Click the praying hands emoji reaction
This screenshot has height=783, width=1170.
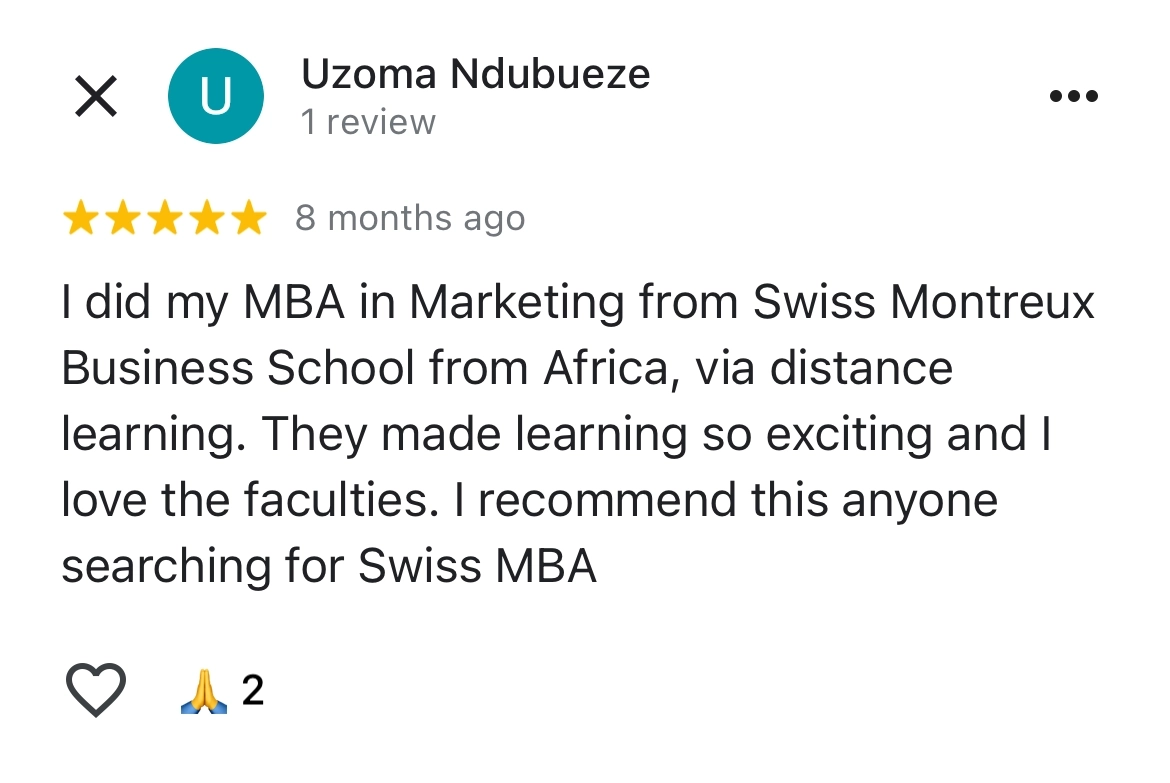coord(204,691)
